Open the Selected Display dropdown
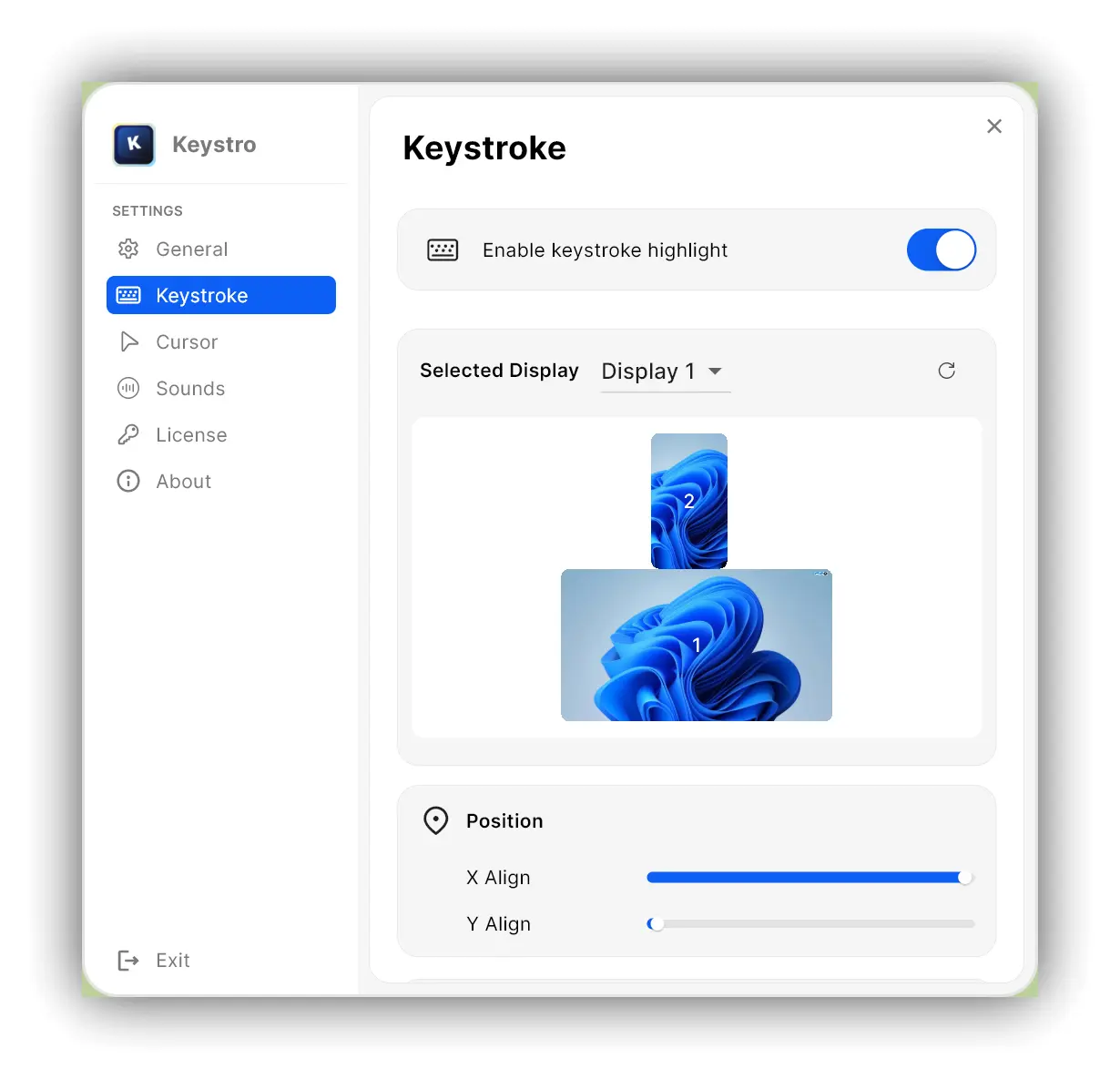Screen dimensions: 1120x1079 coord(666,372)
